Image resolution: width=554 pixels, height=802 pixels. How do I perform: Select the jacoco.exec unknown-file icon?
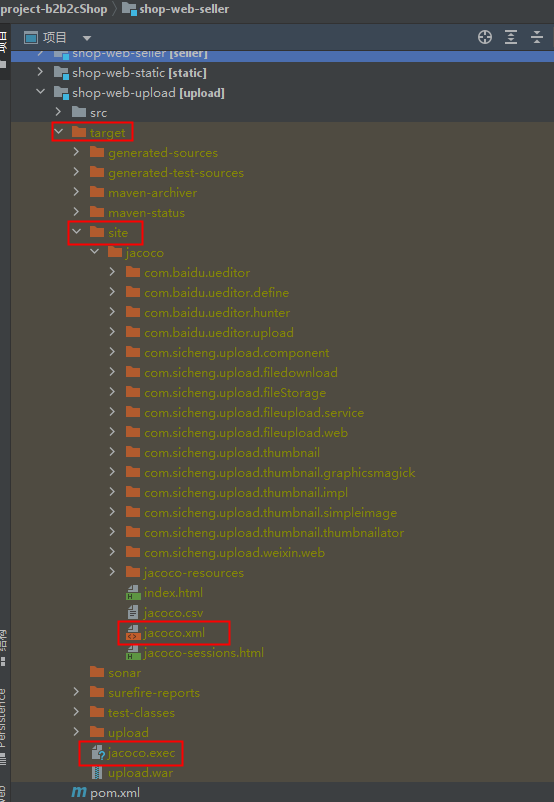98,753
